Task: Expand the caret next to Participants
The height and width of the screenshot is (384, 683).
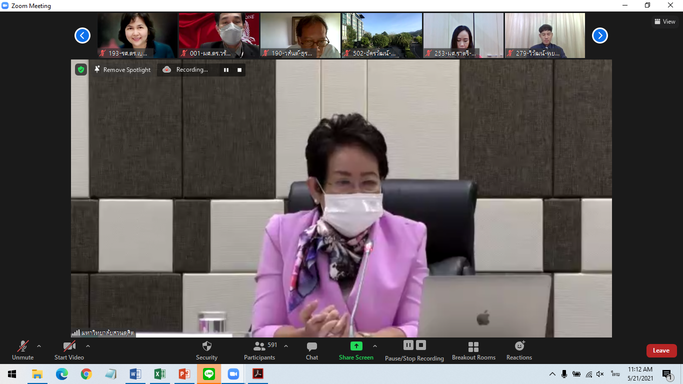Action: (x=286, y=347)
